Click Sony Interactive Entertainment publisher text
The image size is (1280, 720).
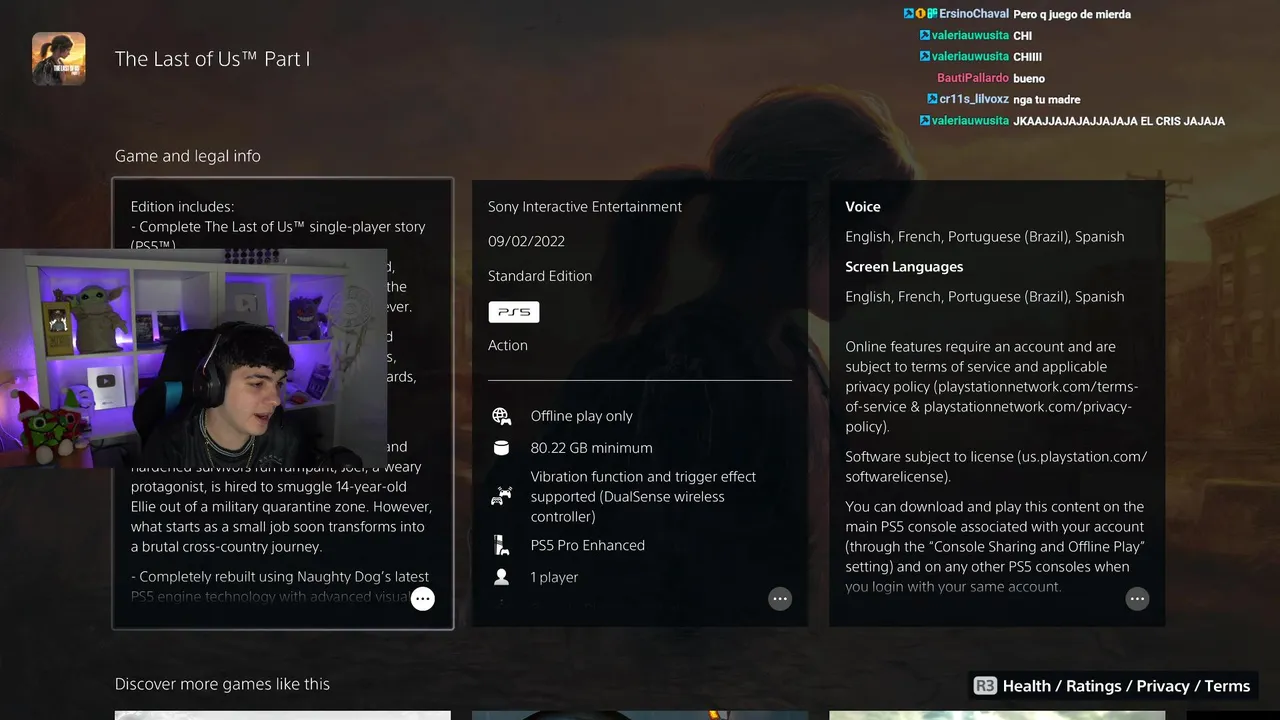pos(585,207)
